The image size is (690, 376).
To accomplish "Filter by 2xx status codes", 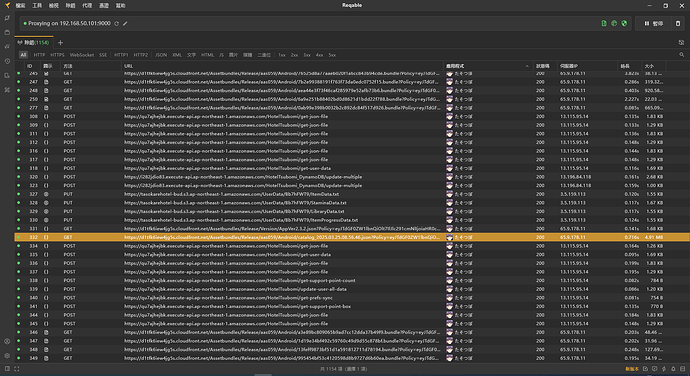I will coord(294,55).
